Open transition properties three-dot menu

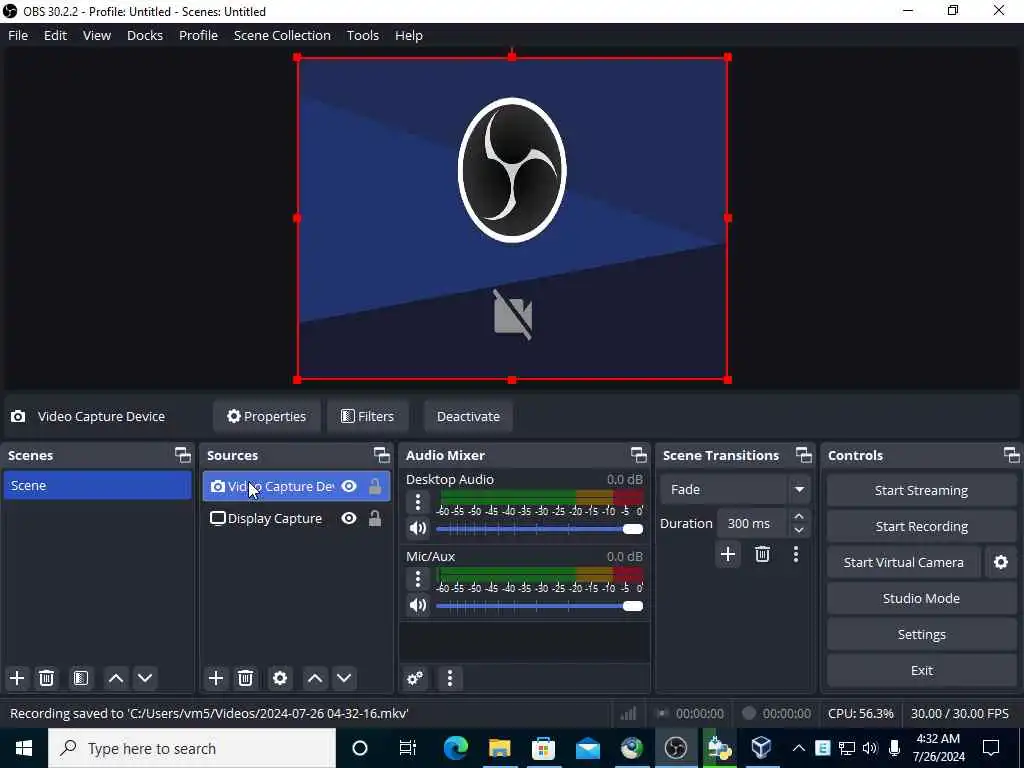coord(795,554)
